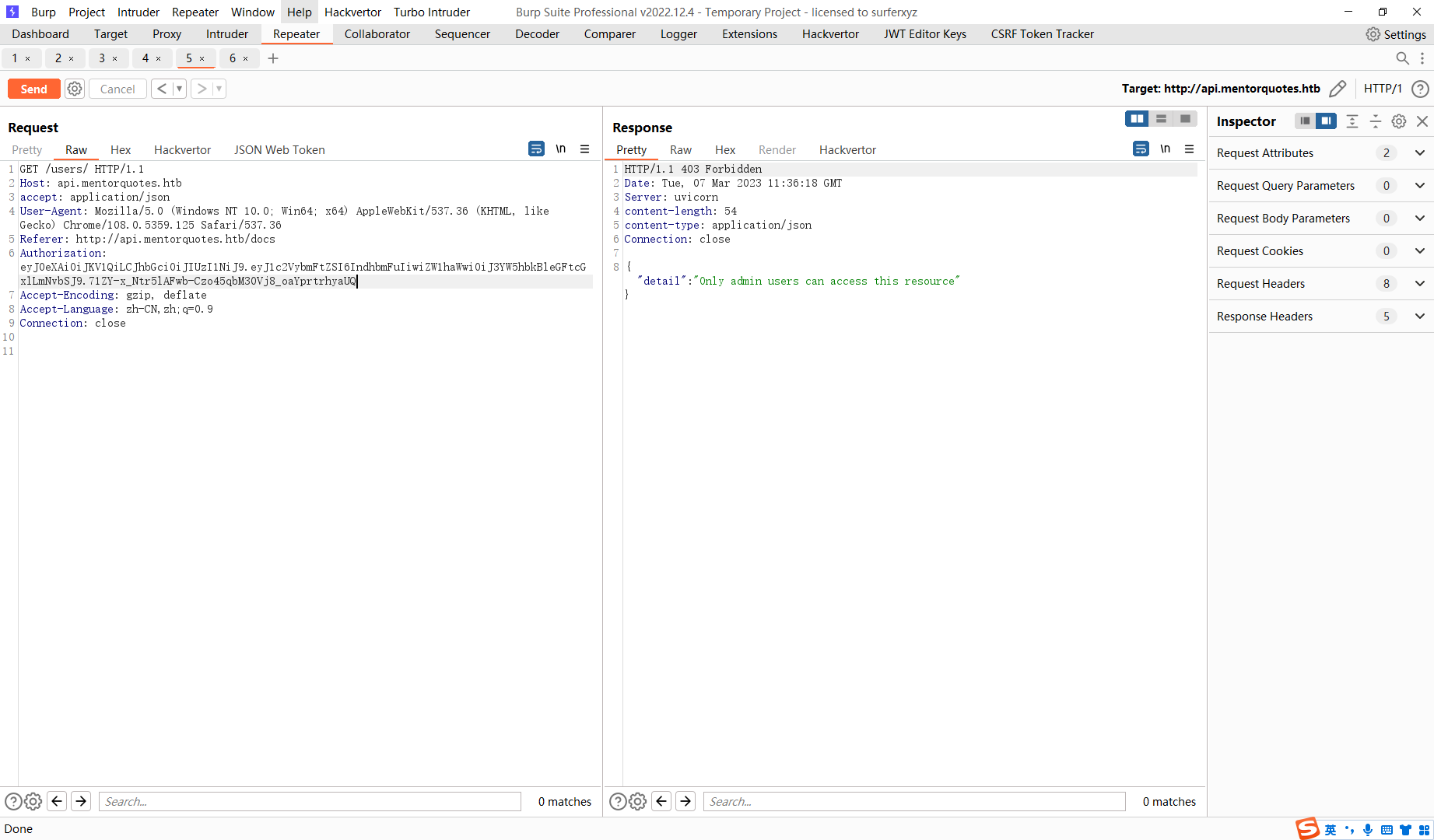Jump to previous response search match

(x=661, y=801)
